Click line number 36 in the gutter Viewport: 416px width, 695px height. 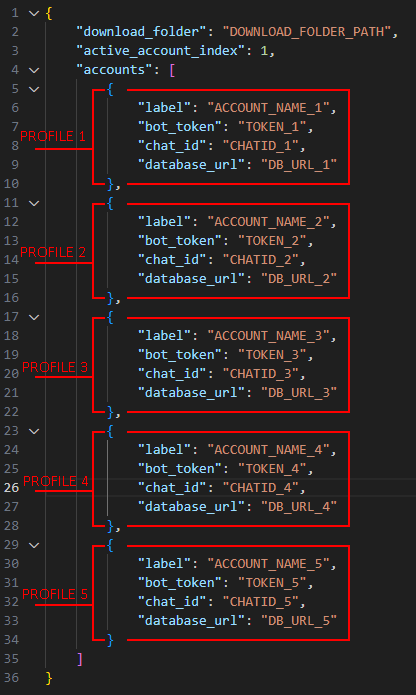(x=12, y=678)
